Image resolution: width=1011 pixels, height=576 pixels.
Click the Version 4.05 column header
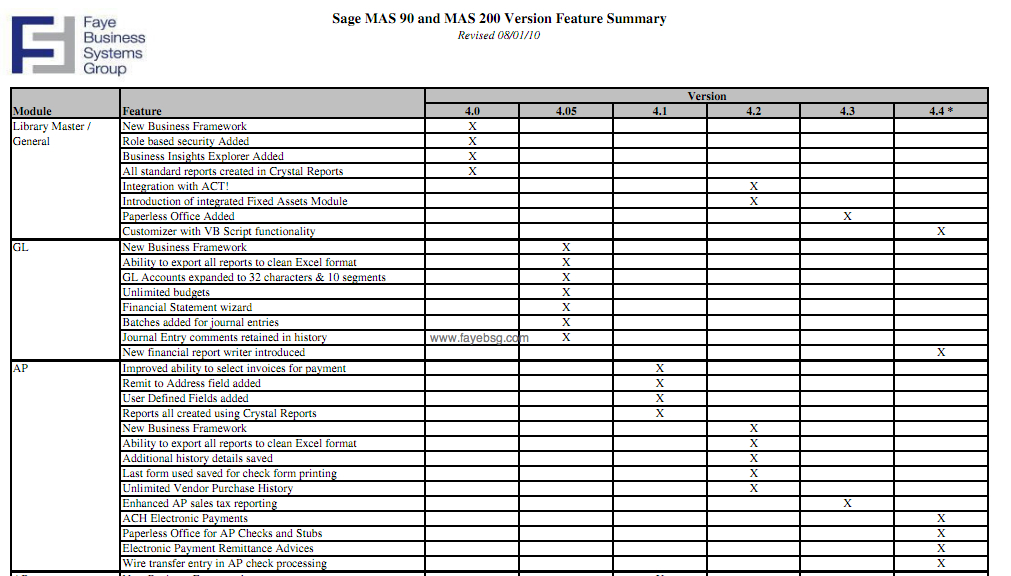566,111
